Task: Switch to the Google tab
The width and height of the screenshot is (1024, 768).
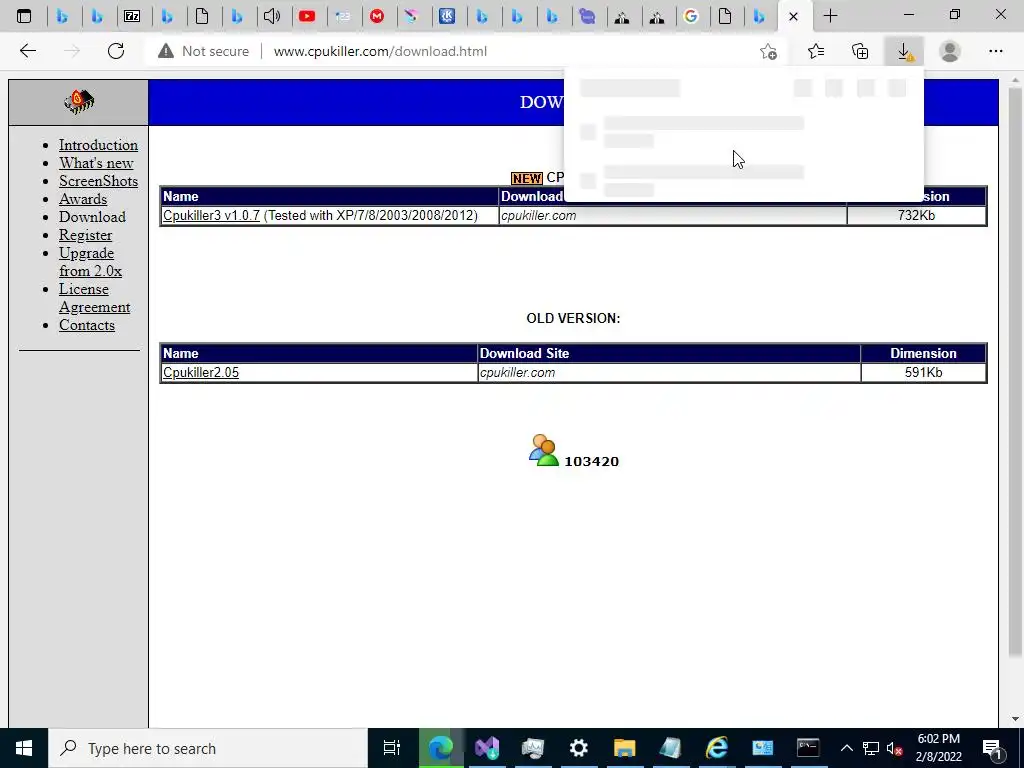Action: (x=690, y=16)
